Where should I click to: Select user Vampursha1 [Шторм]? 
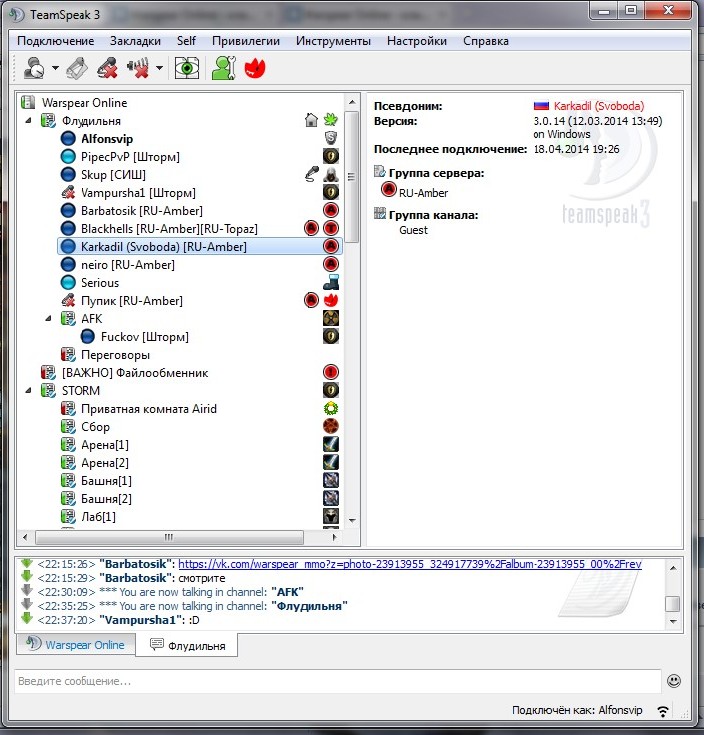tap(138, 193)
